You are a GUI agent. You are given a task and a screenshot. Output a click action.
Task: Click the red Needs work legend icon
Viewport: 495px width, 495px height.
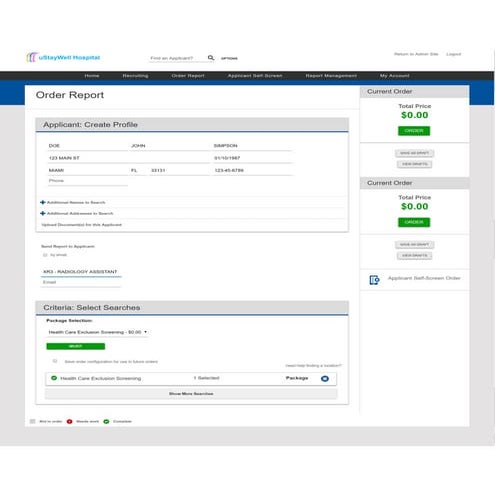click(x=69, y=421)
